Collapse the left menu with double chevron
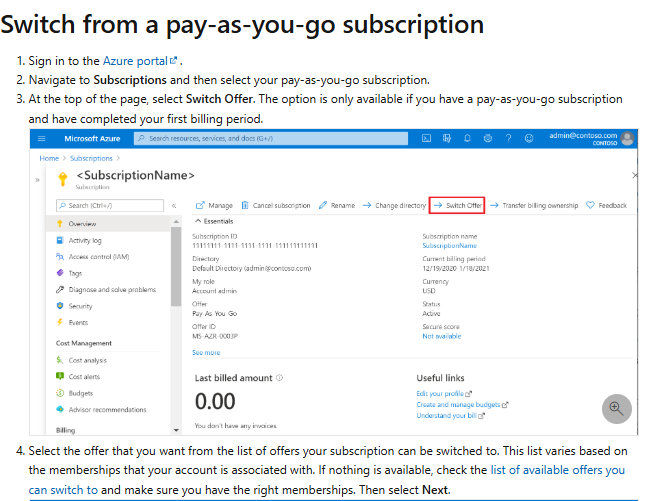 click(x=174, y=206)
